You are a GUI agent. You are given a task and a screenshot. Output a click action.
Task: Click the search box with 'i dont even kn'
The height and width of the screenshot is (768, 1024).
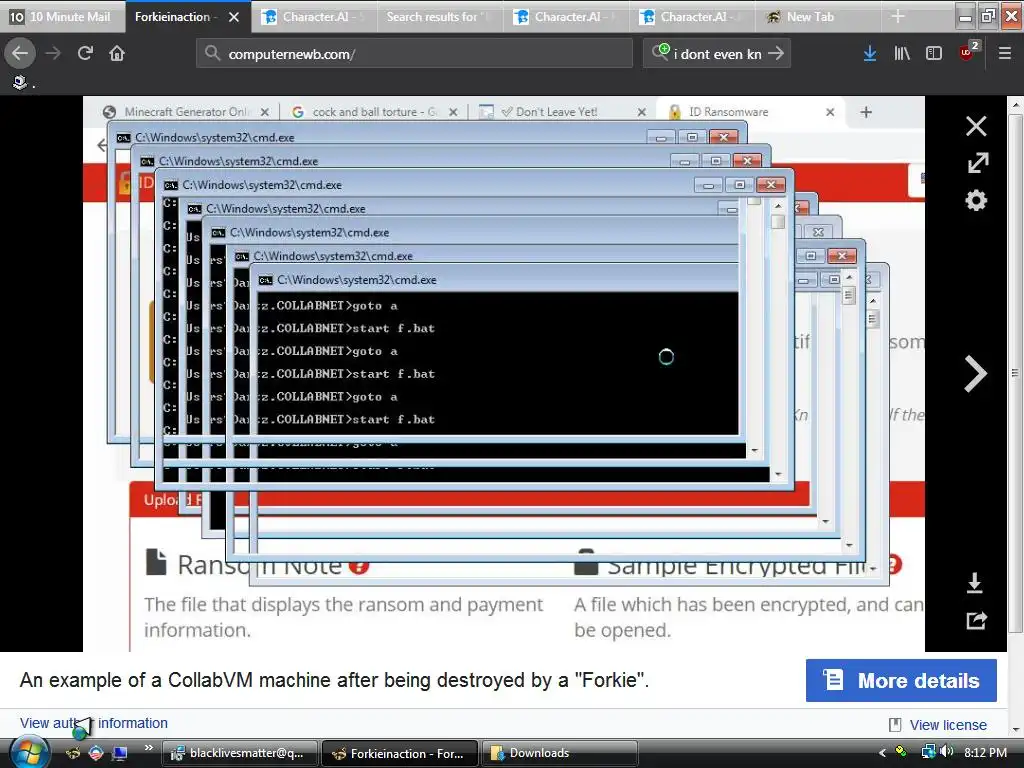[x=718, y=54]
